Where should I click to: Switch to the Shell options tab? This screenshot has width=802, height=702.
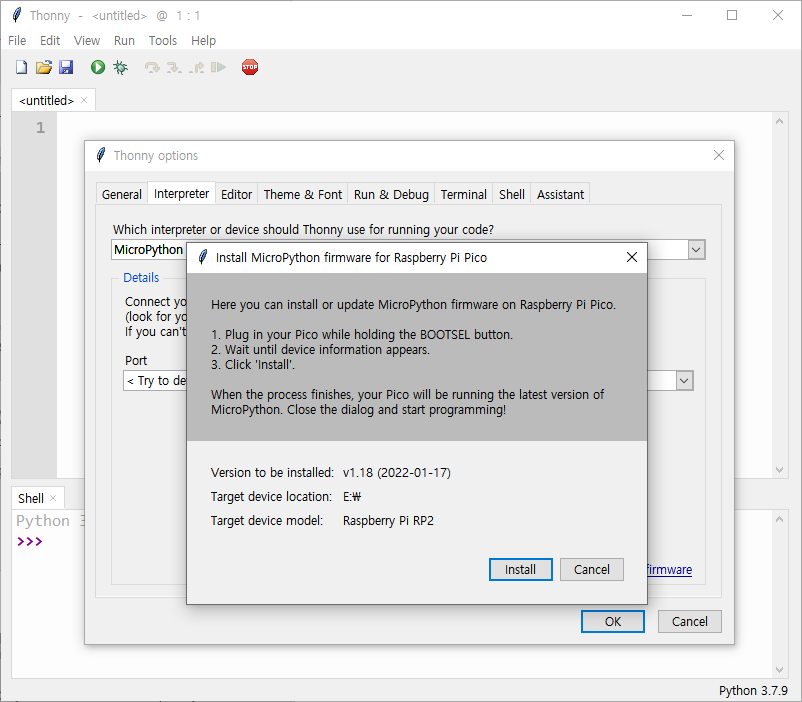[511, 194]
